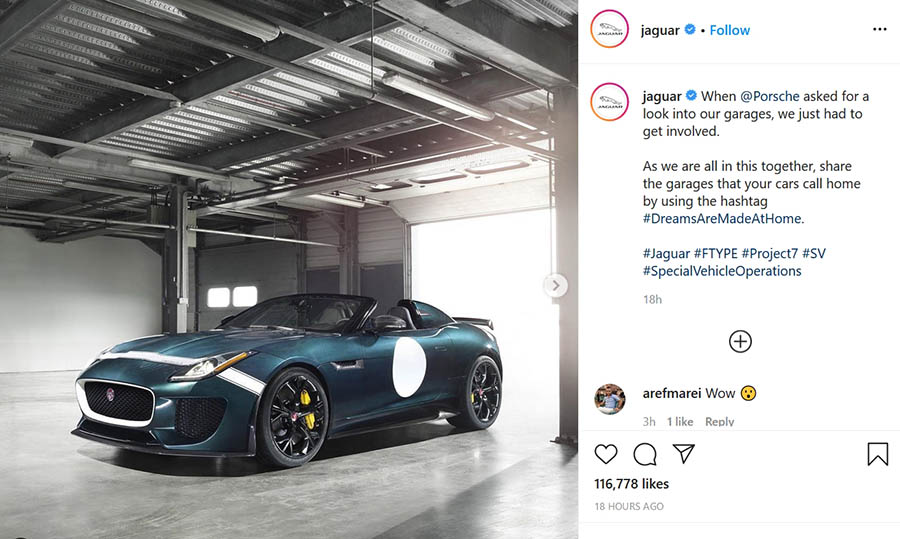Like the post with the heart icon
The width and height of the screenshot is (900, 539).
[x=606, y=454]
